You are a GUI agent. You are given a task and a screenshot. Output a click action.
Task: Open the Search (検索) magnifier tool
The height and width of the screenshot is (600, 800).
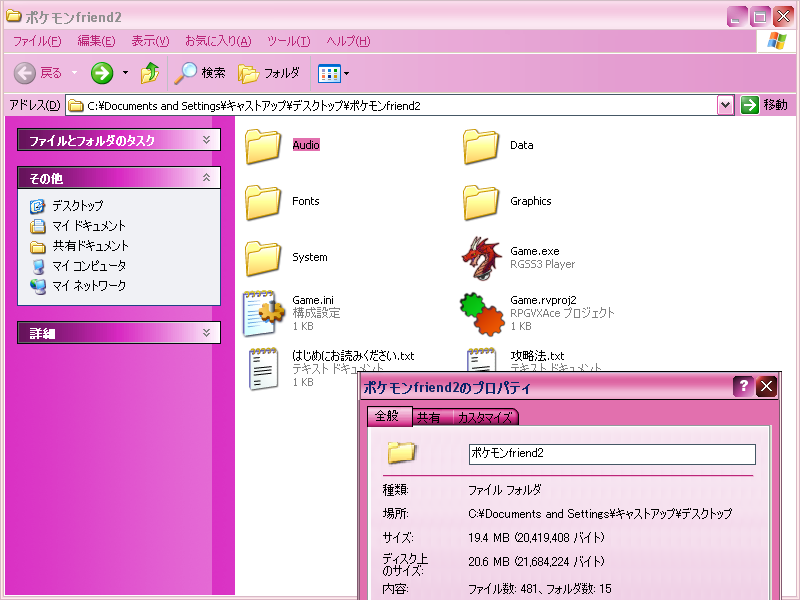tap(199, 73)
